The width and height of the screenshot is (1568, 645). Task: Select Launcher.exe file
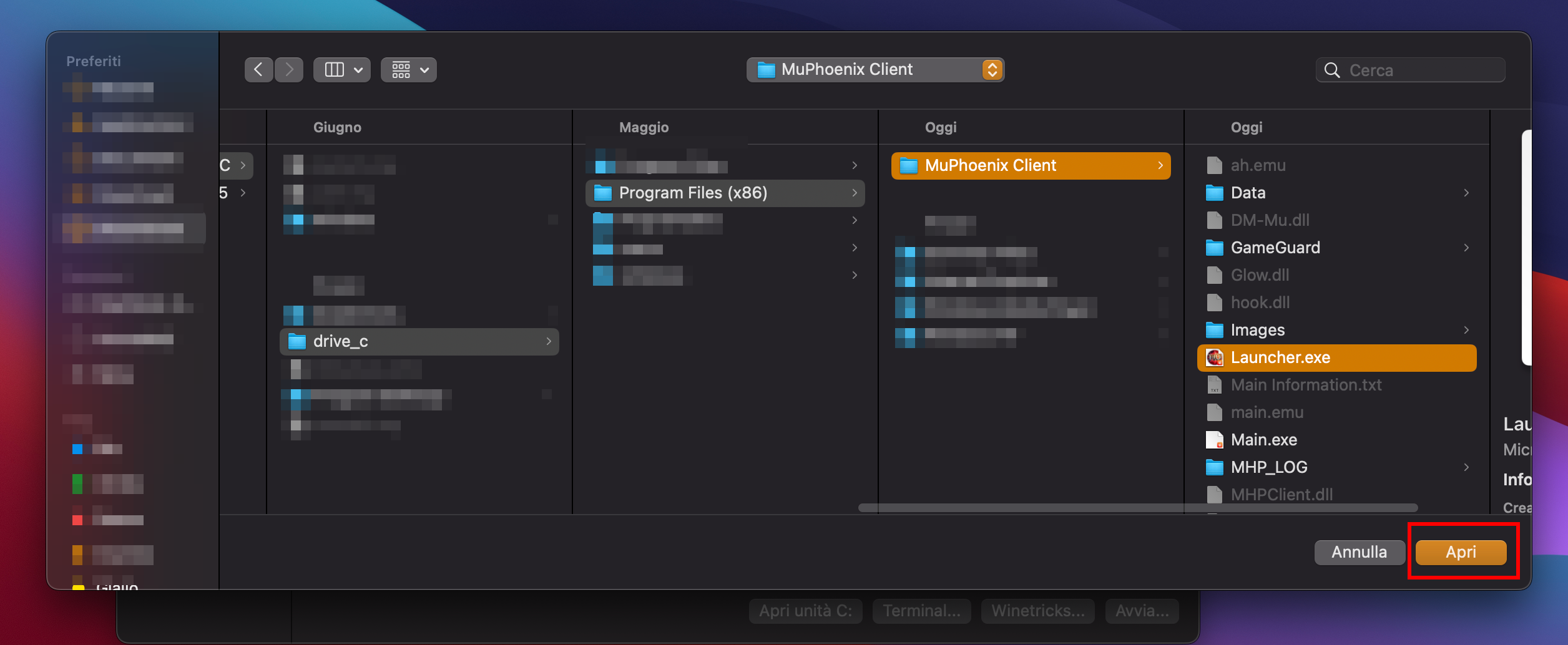pos(1337,357)
